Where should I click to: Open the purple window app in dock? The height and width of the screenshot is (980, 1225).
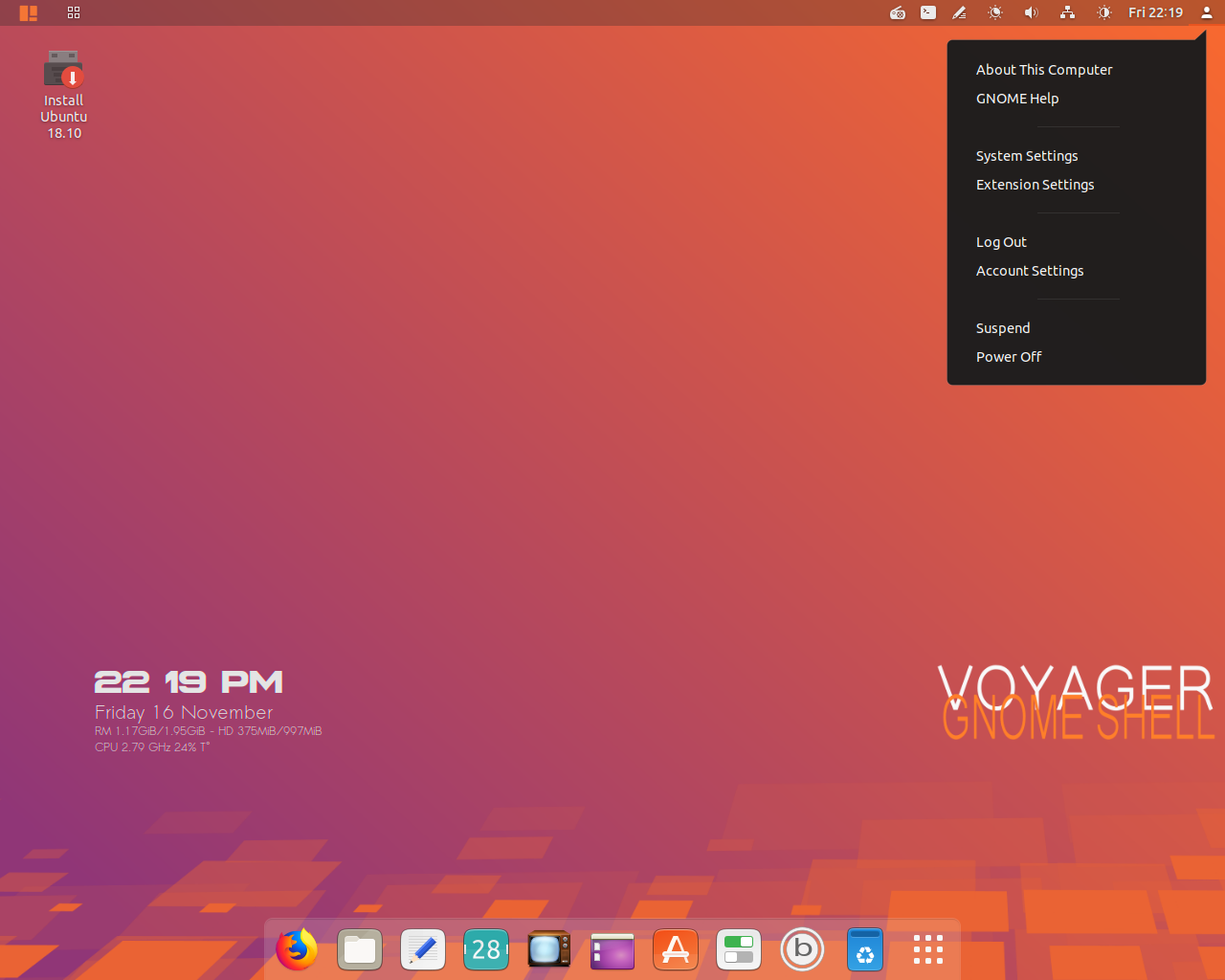point(612,951)
